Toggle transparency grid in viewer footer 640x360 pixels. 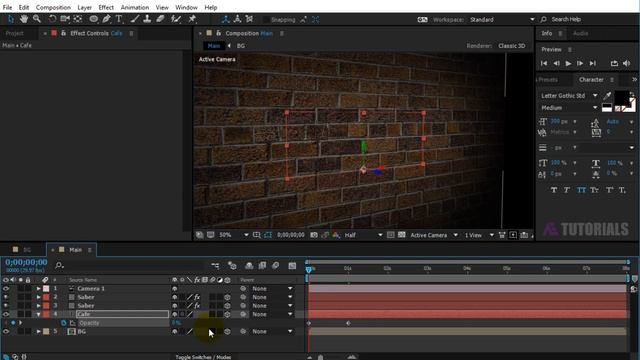402,235
